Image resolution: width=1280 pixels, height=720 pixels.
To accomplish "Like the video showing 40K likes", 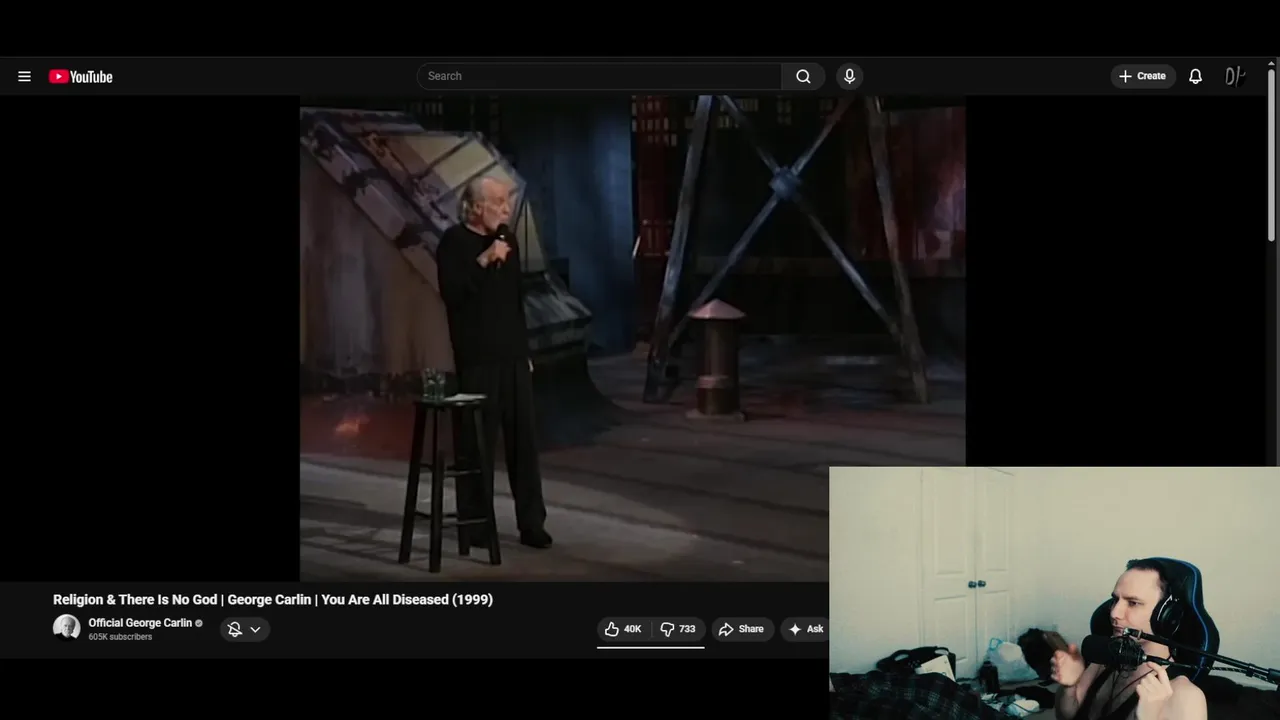I will (x=623, y=629).
